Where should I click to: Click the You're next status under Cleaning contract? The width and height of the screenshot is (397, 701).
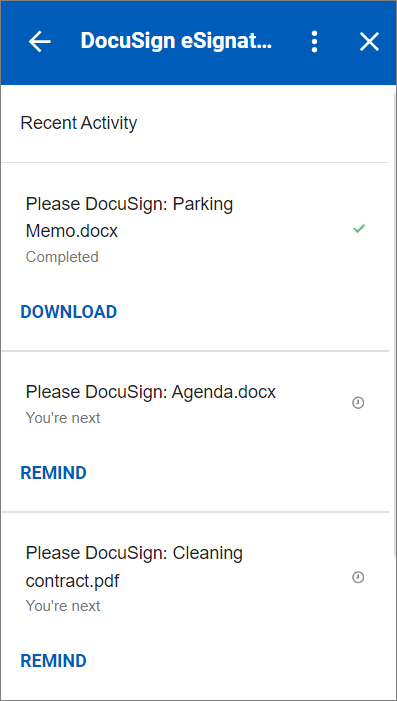pyautogui.click(x=63, y=606)
